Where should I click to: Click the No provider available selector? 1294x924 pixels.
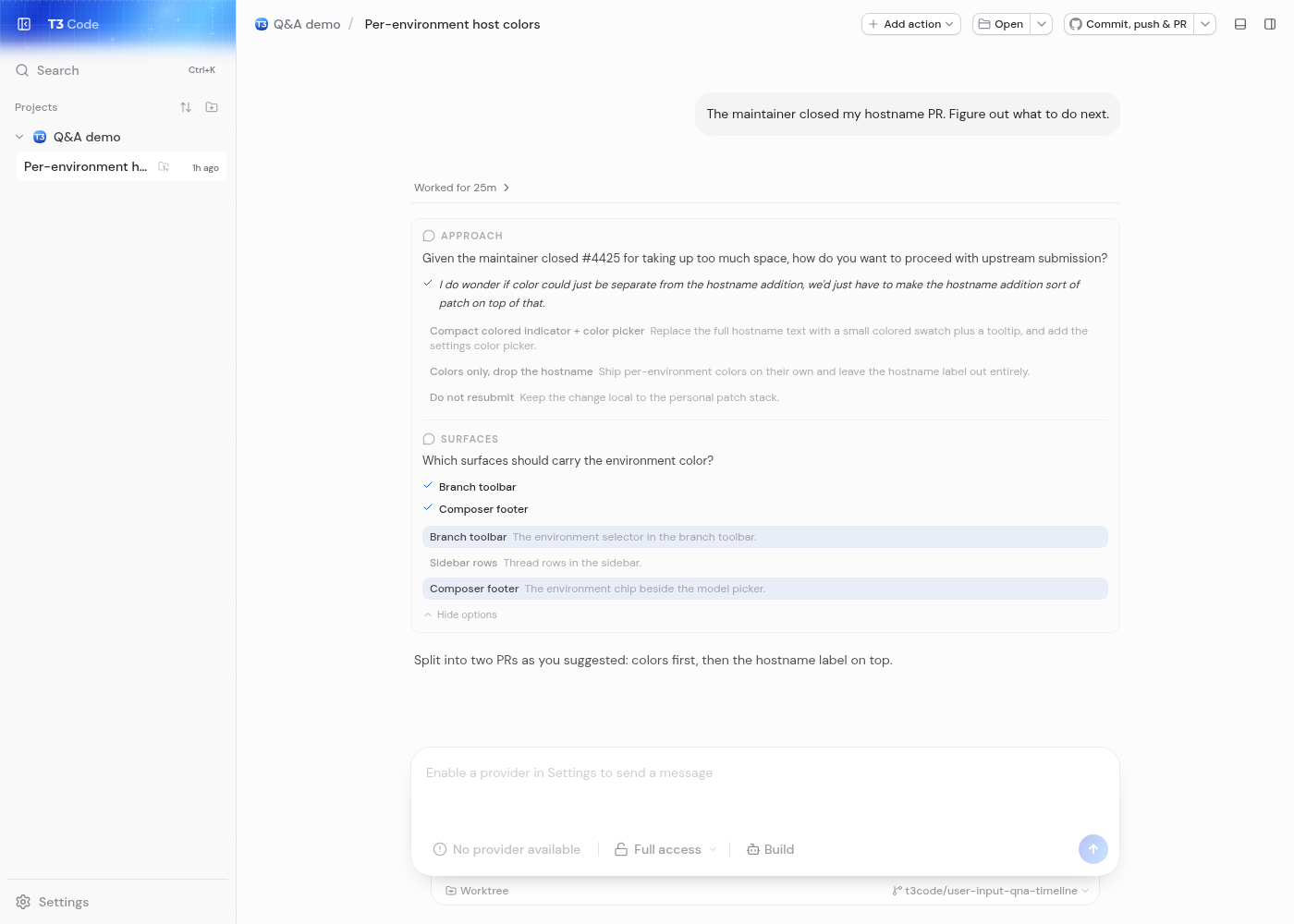click(x=507, y=849)
